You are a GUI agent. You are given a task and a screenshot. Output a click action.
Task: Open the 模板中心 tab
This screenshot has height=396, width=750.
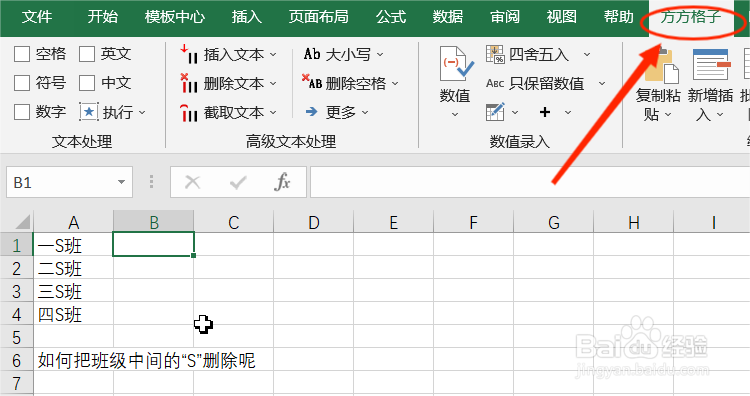click(x=175, y=17)
